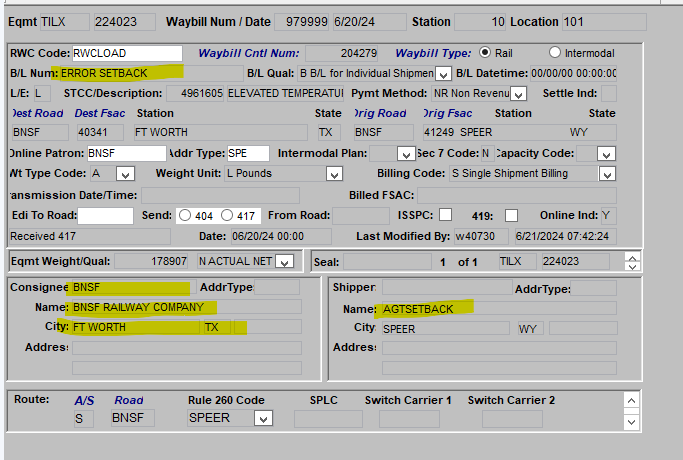This screenshot has width=683, height=460.
Task: Click the Route list scroll down arrow
Action: point(632,422)
